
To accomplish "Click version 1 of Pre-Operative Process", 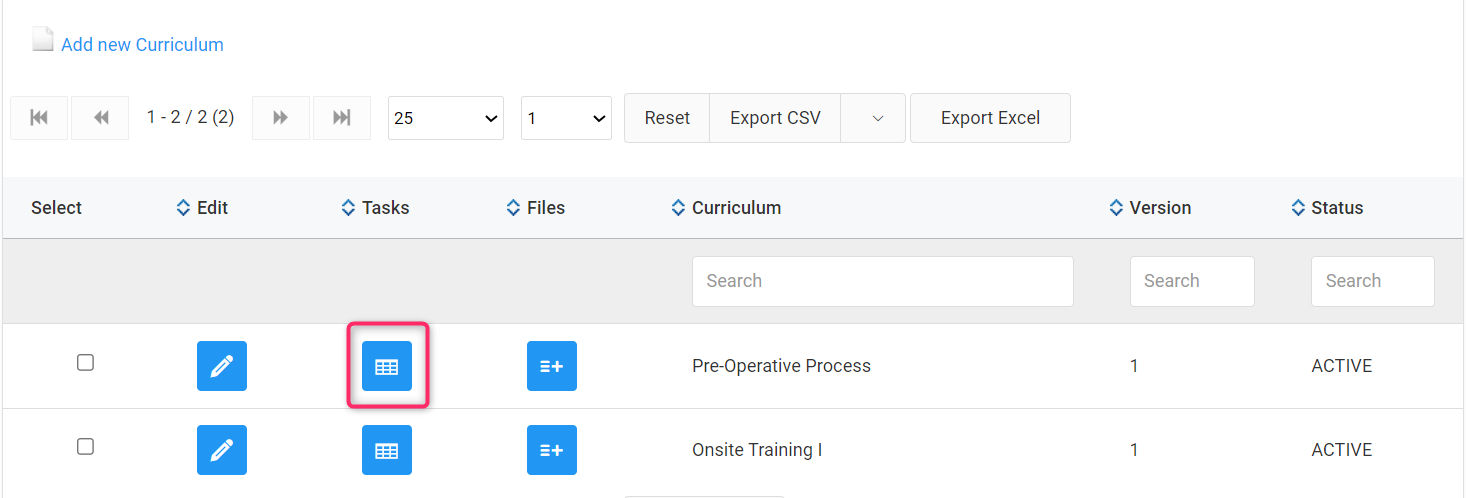I will (x=1134, y=366).
